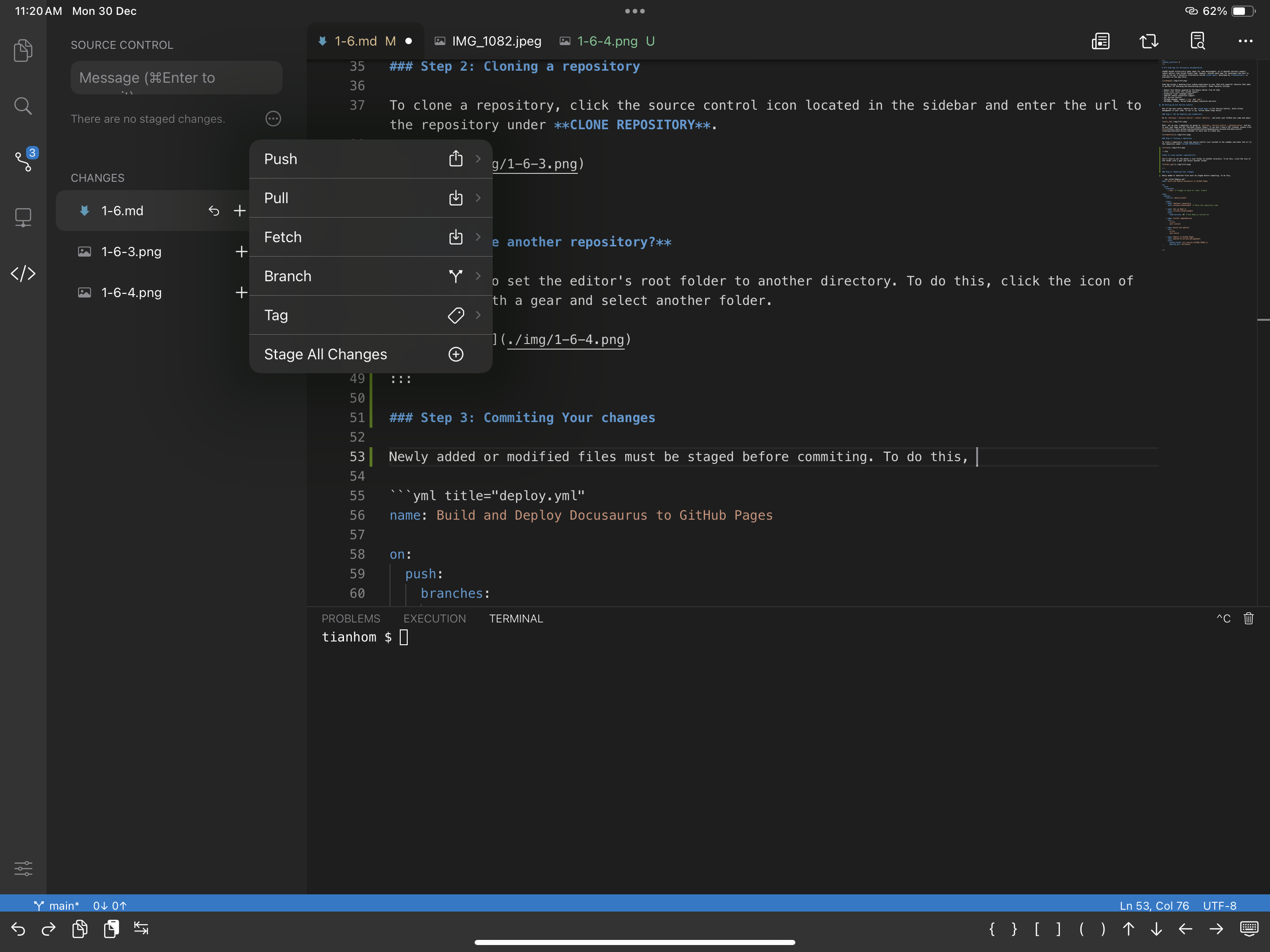Open Source Control icon with badge 3
Screen dimensions: 1270x952
(x=25, y=159)
